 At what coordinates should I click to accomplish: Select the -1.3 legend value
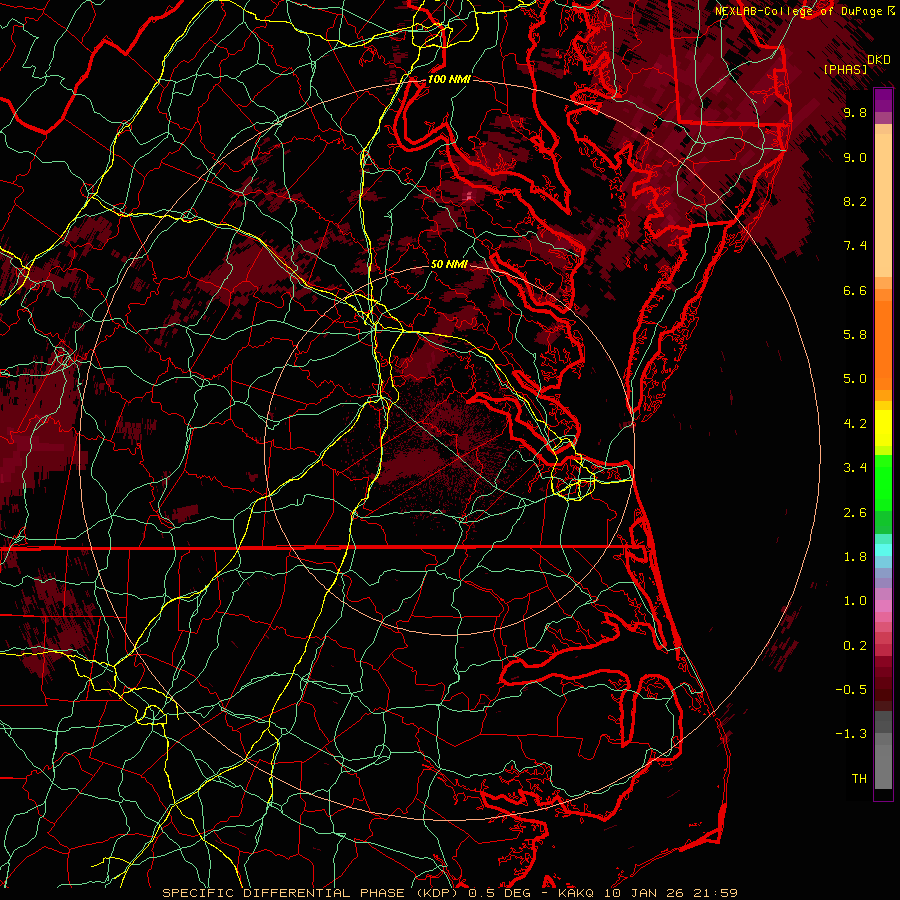click(851, 734)
